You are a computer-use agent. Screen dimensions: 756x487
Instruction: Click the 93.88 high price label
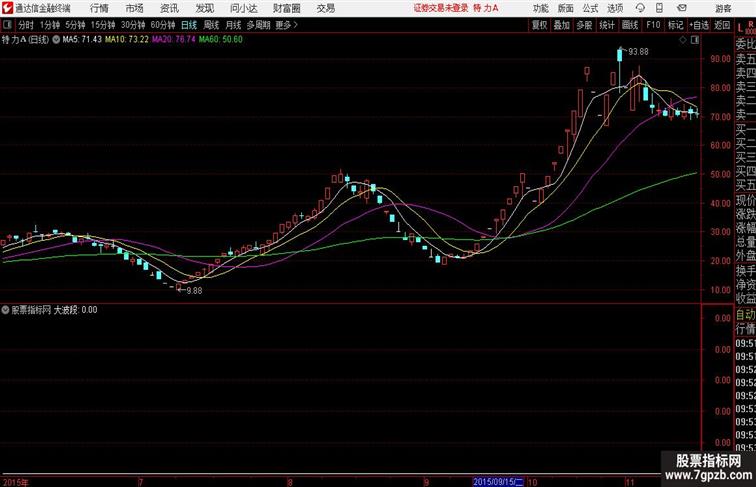638,52
